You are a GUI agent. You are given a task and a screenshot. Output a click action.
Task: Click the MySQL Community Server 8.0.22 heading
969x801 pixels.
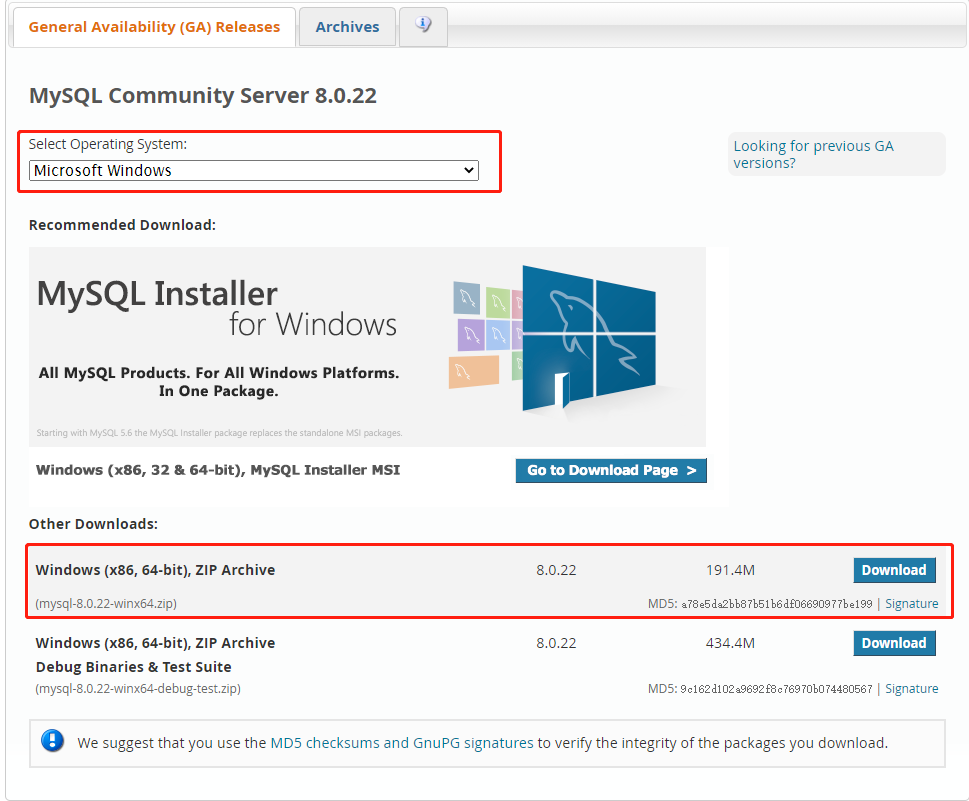(x=203, y=96)
